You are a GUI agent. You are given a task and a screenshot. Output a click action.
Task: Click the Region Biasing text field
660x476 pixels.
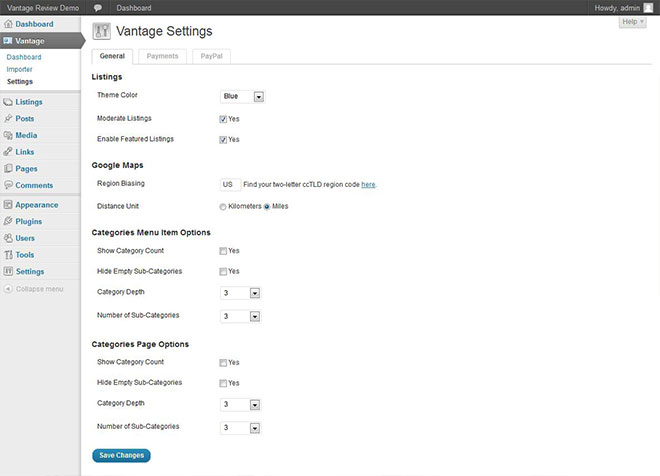tap(229, 185)
